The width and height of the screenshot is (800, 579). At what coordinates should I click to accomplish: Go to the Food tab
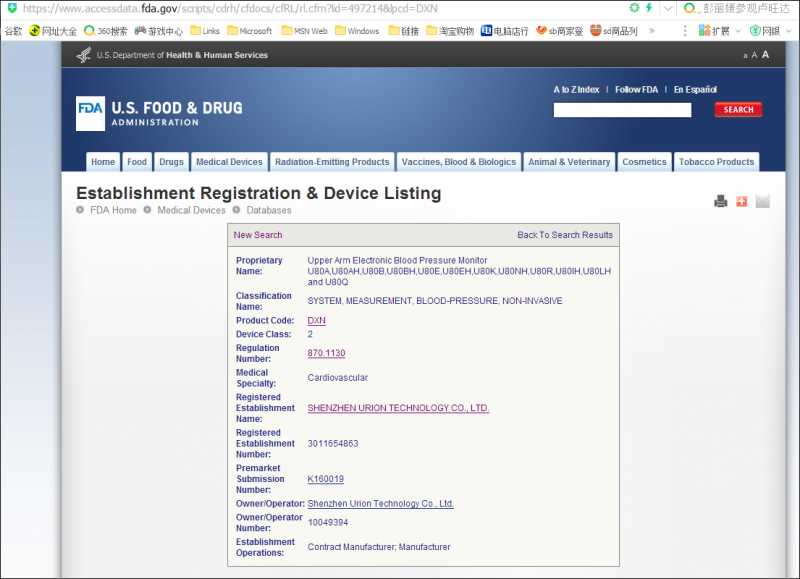pyautogui.click(x=137, y=162)
